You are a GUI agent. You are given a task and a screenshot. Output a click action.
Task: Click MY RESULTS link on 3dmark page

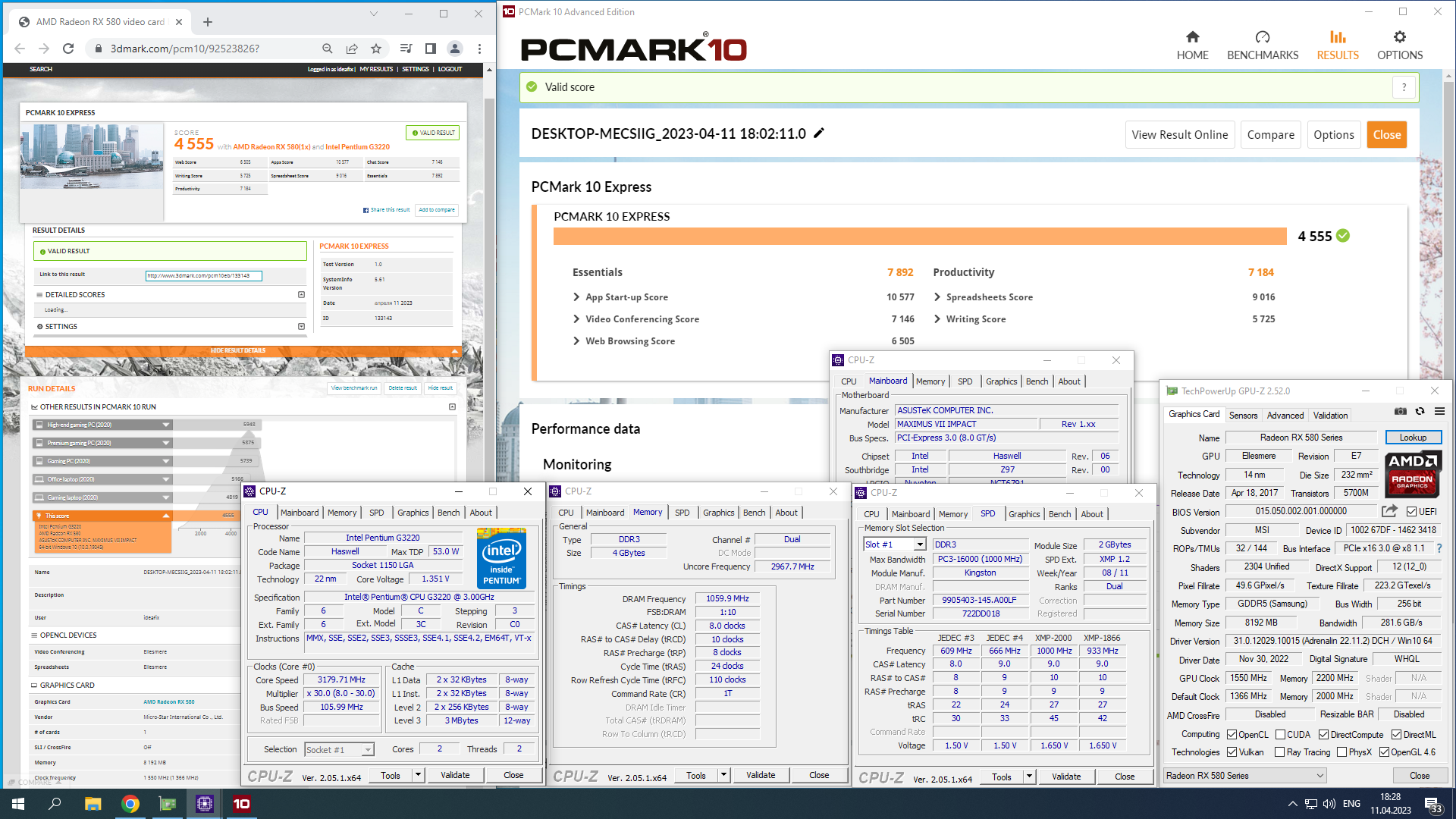point(376,69)
